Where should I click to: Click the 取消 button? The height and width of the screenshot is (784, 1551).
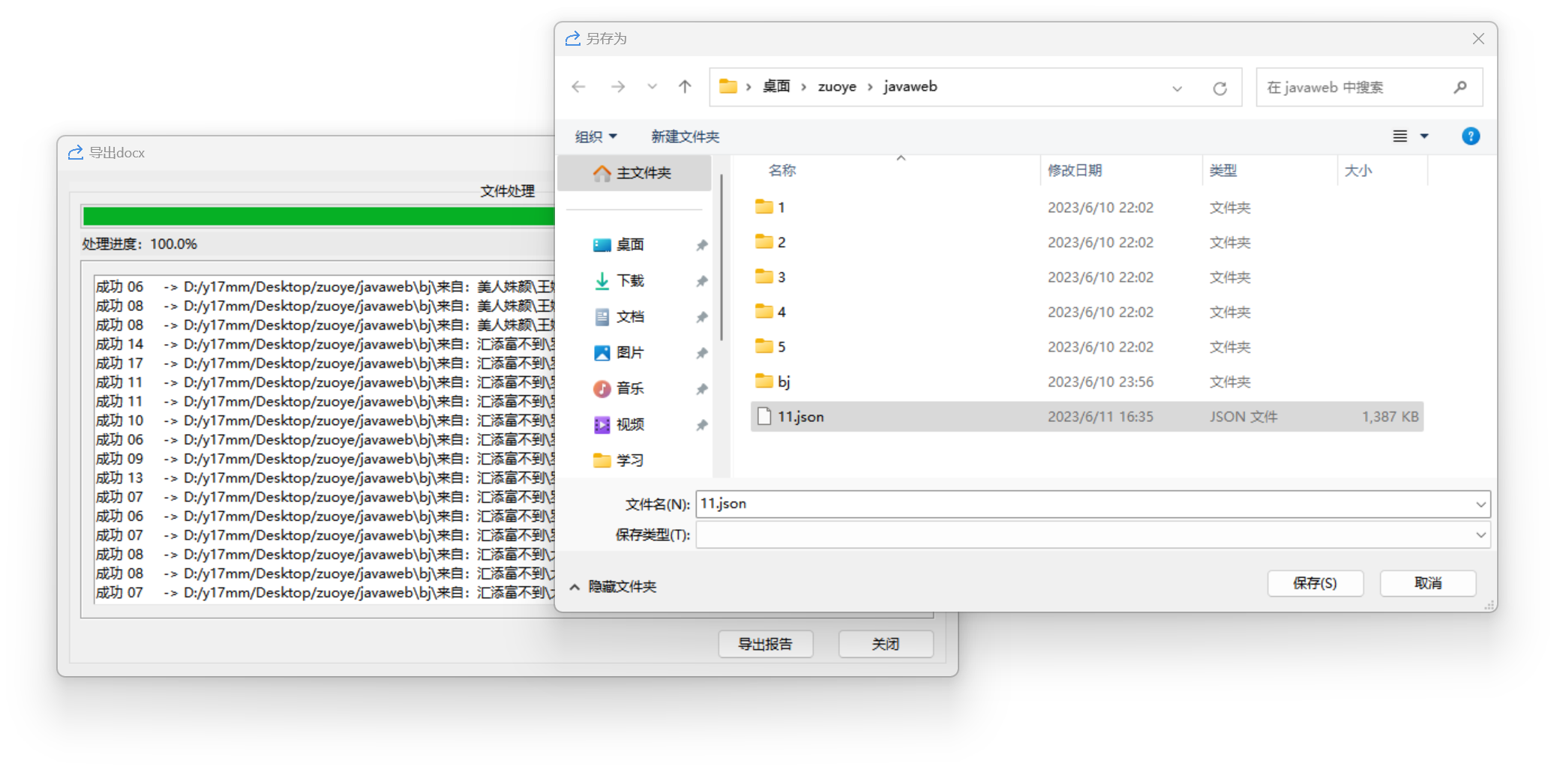click(x=1428, y=583)
